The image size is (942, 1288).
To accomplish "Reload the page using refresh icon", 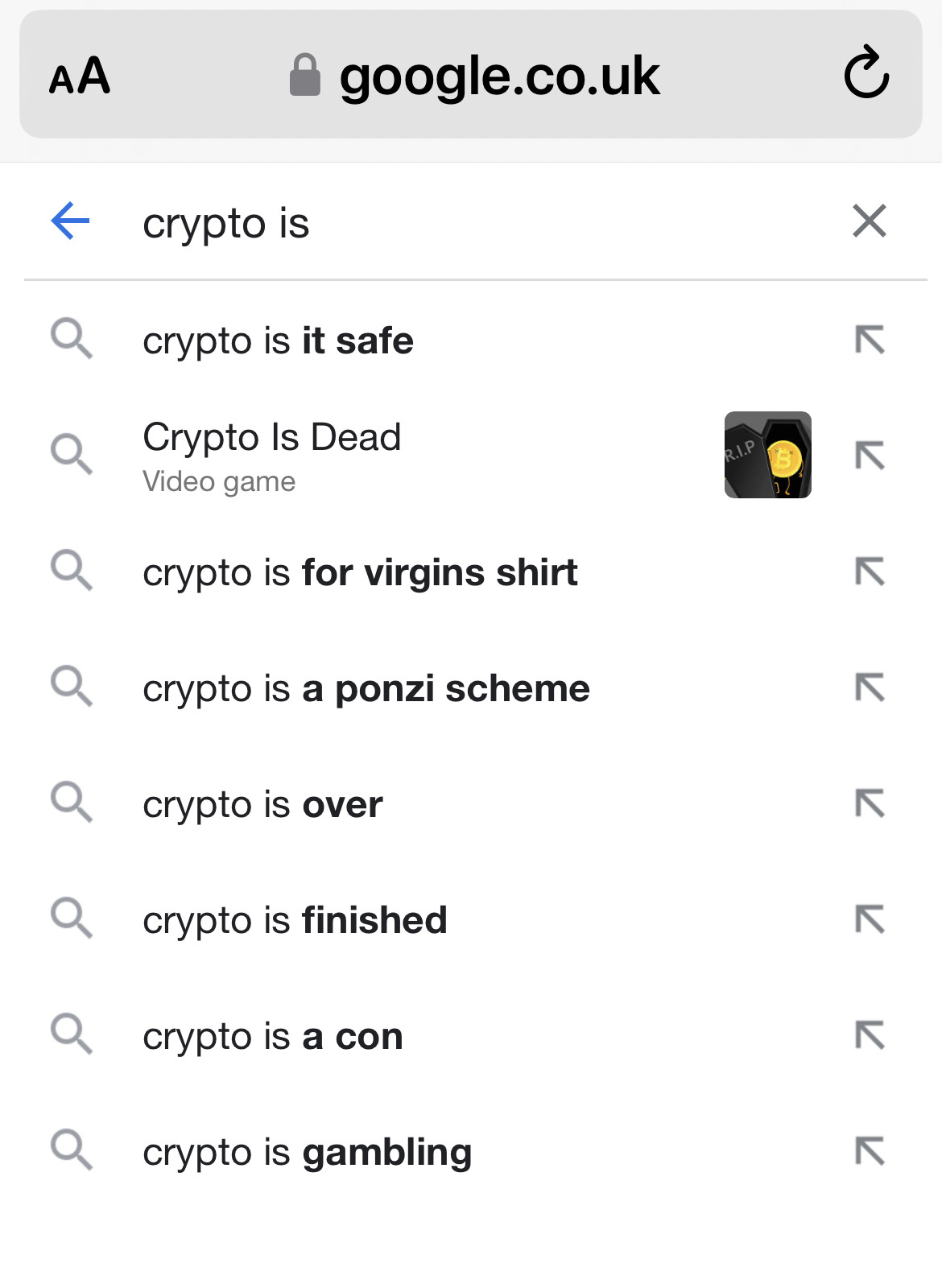I will pos(866,73).
